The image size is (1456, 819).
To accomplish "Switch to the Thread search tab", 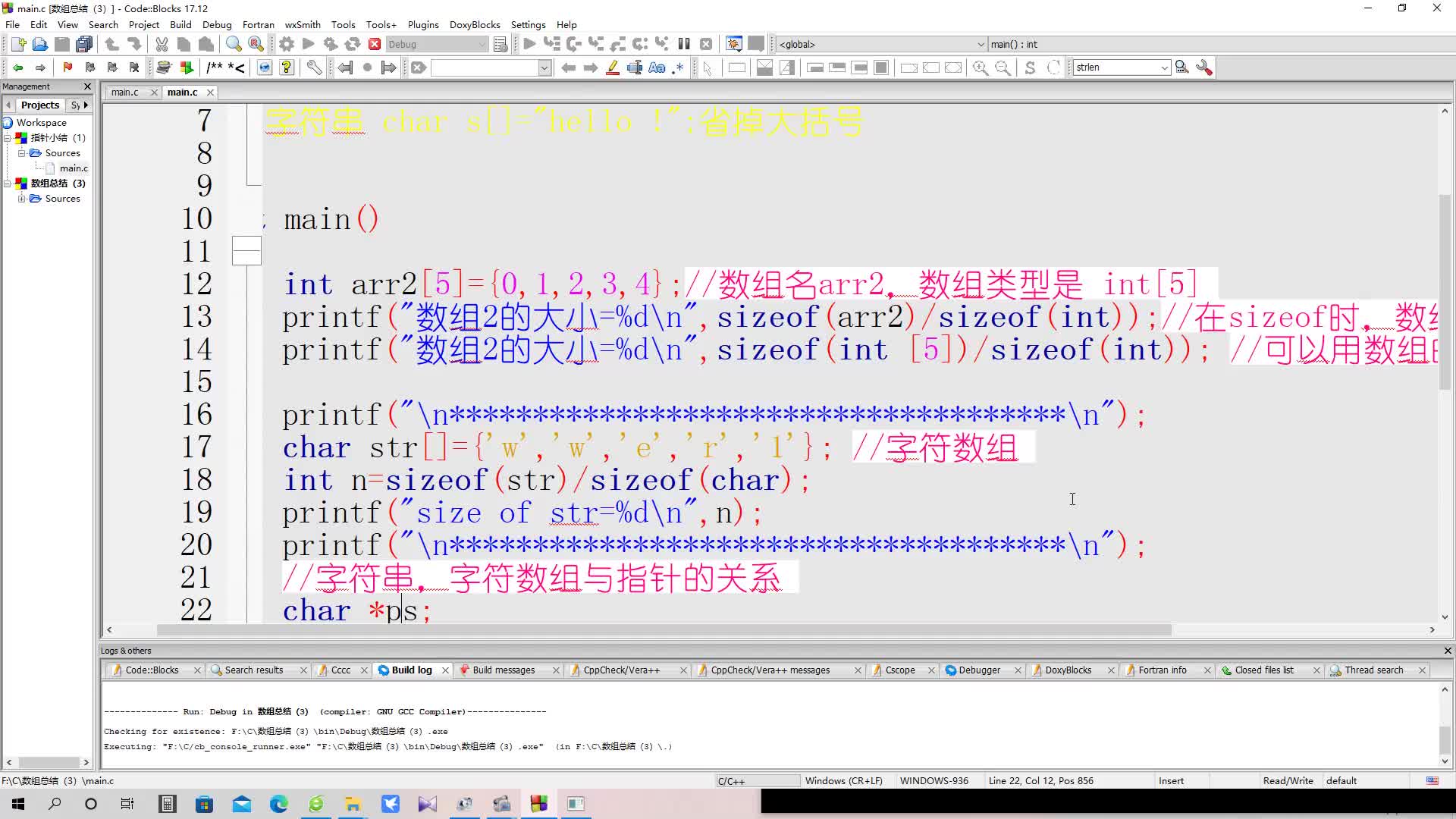I will [x=1373, y=670].
